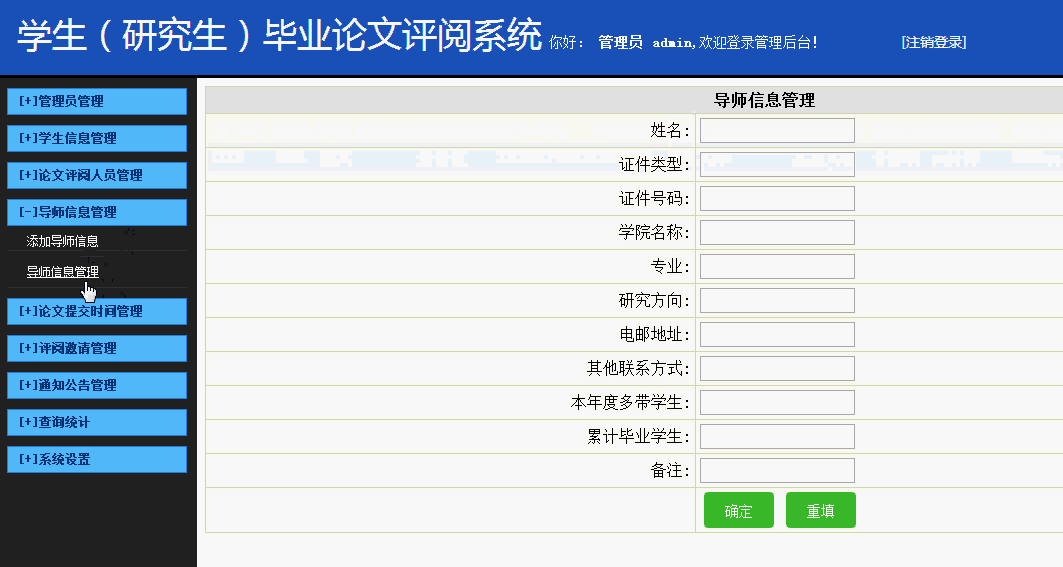This screenshot has width=1063, height=567.
Task: Open 导师信息管理 submenu link
Action: (63, 271)
